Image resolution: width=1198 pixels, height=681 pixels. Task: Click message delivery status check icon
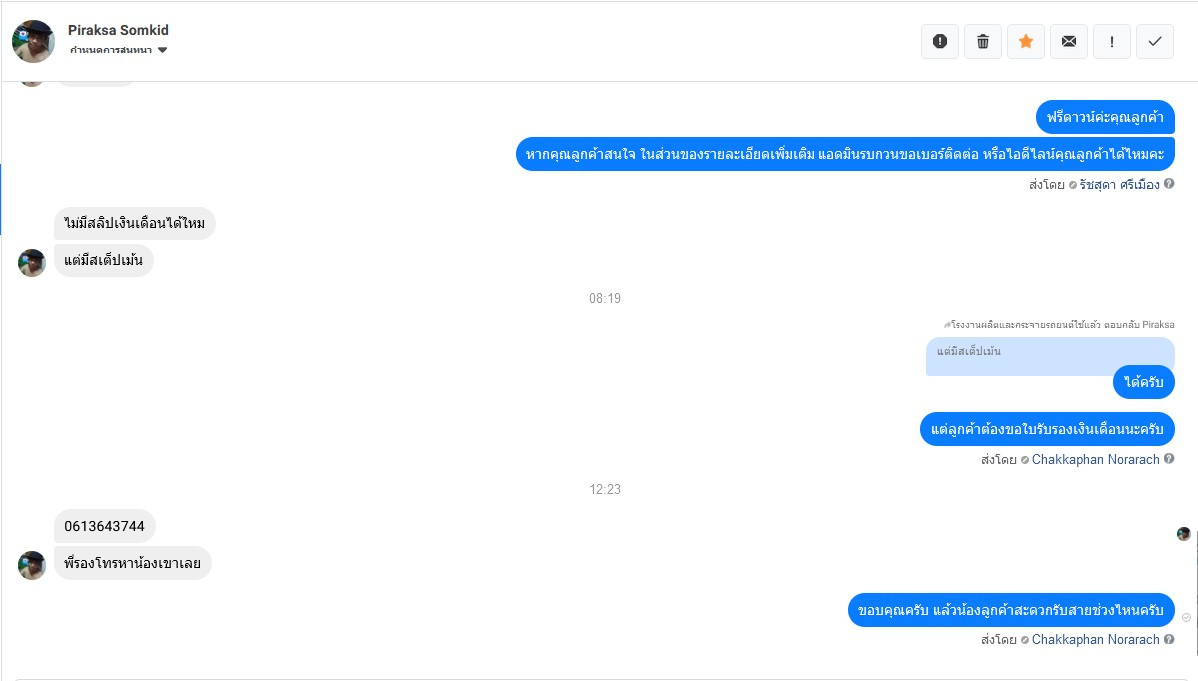click(x=1187, y=618)
